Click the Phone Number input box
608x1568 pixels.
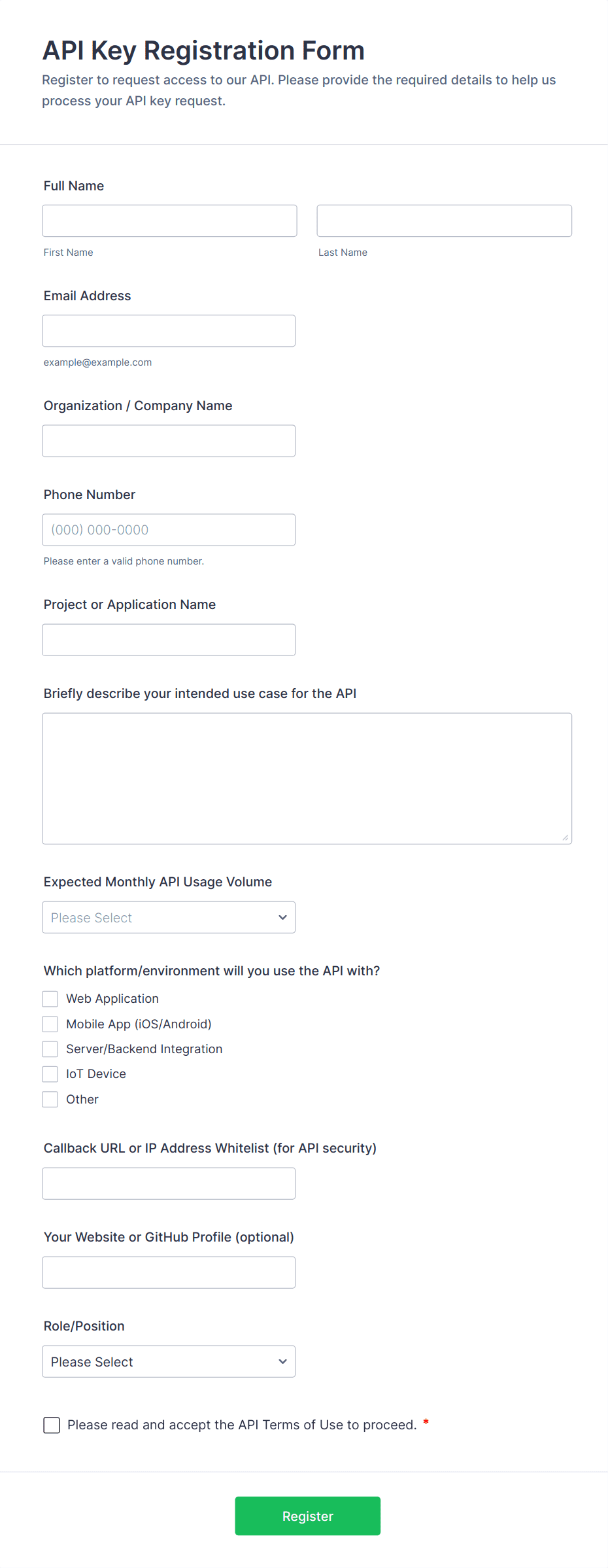click(169, 530)
